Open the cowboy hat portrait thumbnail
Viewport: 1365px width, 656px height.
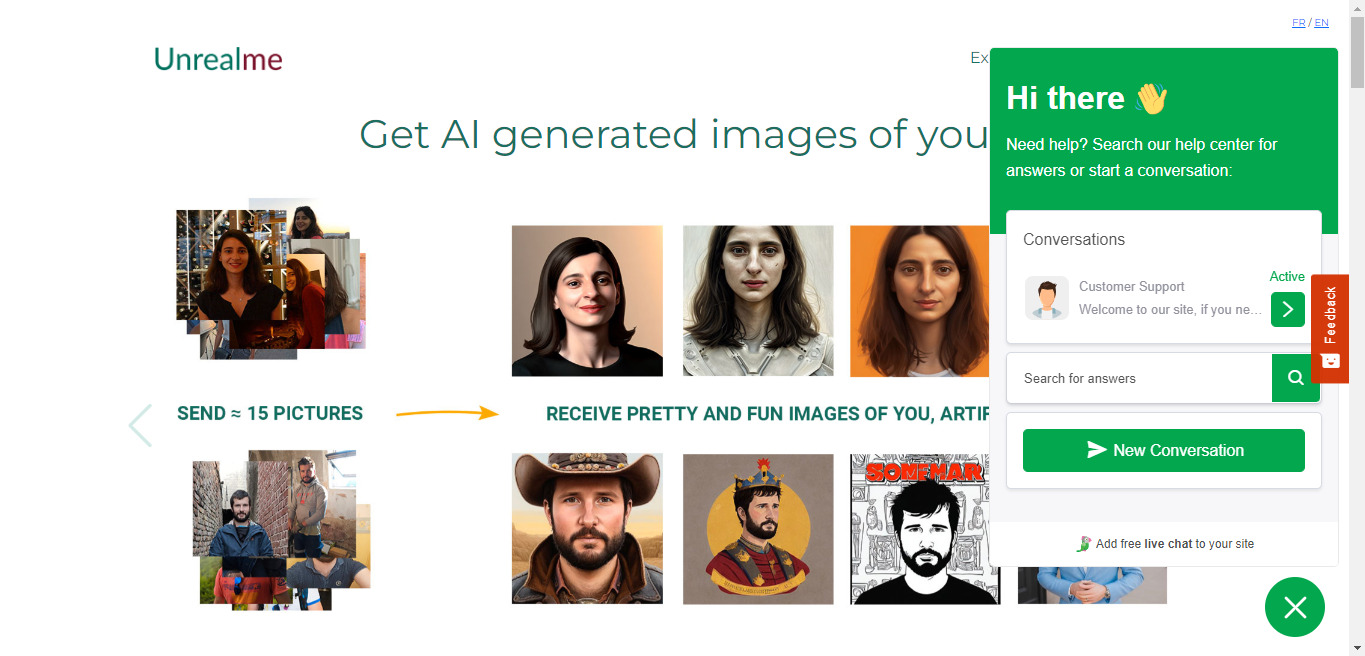coord(587,528)
